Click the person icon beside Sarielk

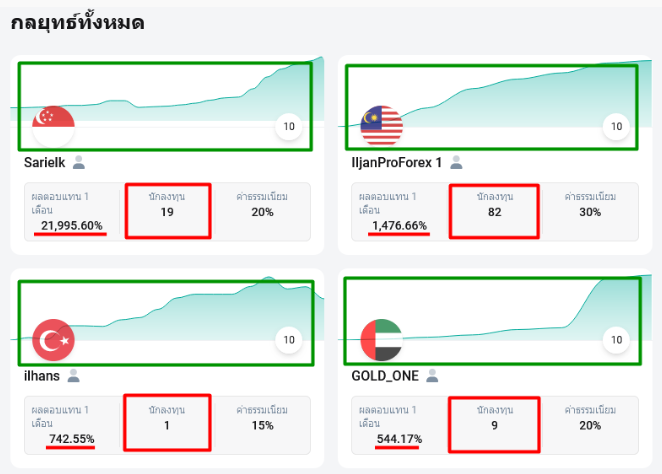coord(79,162)
